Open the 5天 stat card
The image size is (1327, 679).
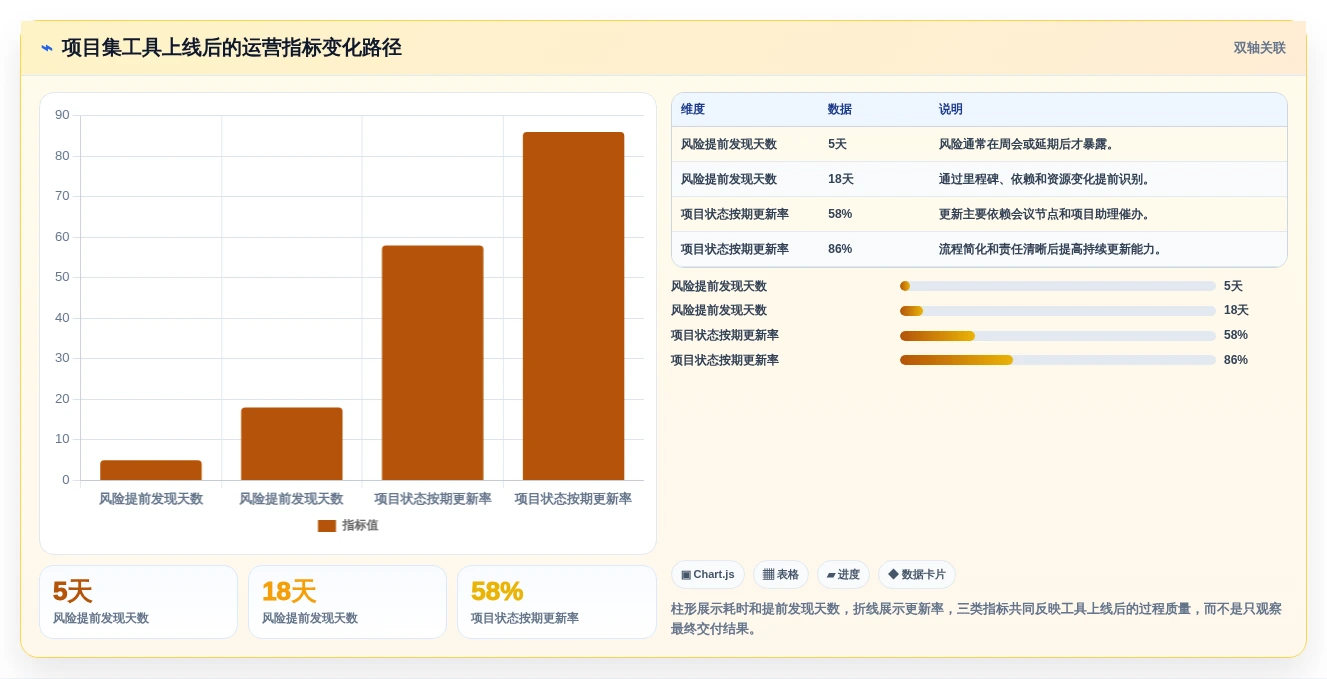139,602
